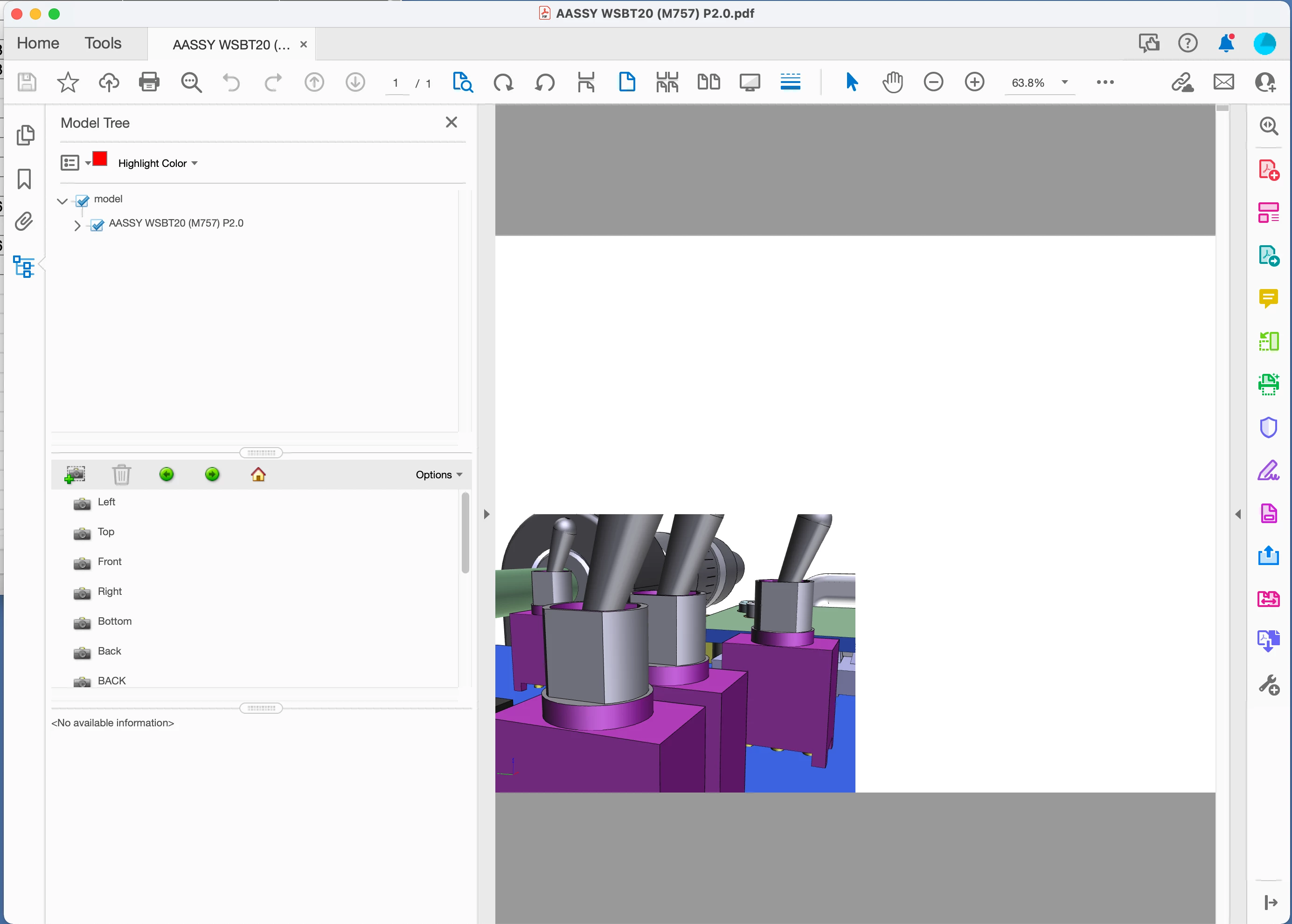This screenshot has height=924, width=1292.
Task: Toggle the model visibility checkbox
Action: point(83,200)
